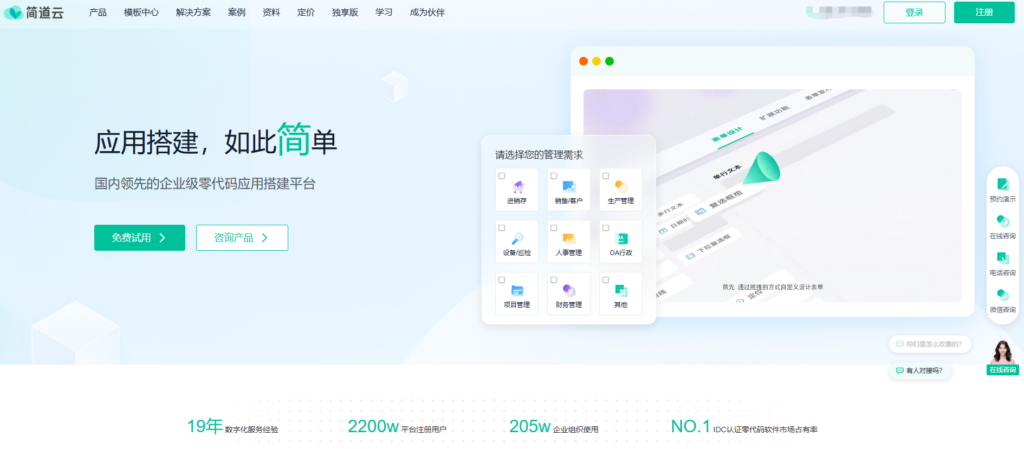The width and height of the screenshot is (1024, 449).
Task: Click the customer service avatar photo
Action: [x=1002, y=352]
